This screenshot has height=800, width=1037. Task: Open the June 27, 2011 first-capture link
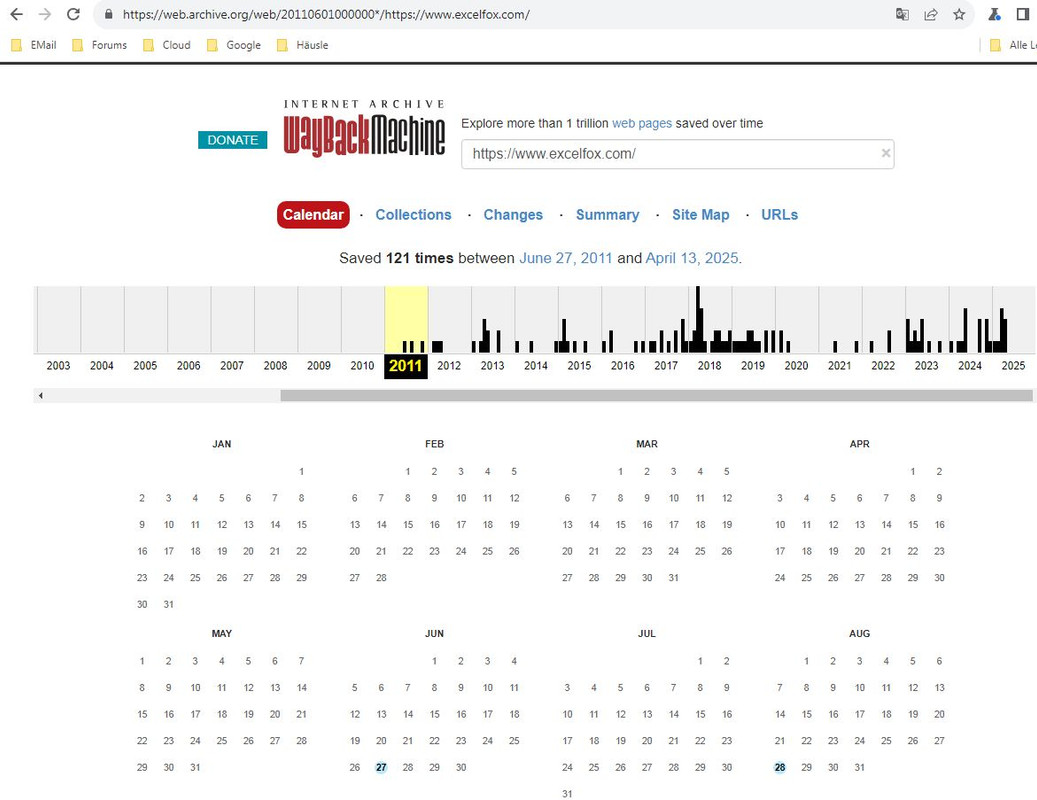coord(565,258)
